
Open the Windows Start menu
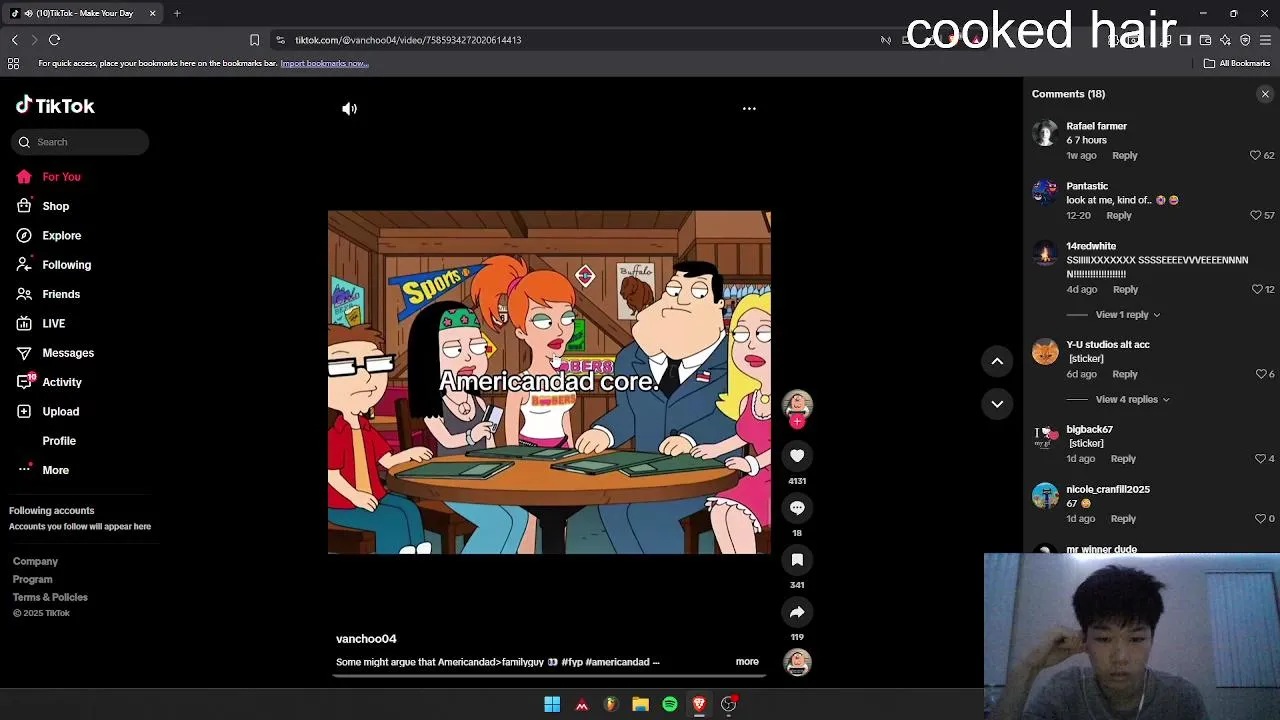pos(552,705)
